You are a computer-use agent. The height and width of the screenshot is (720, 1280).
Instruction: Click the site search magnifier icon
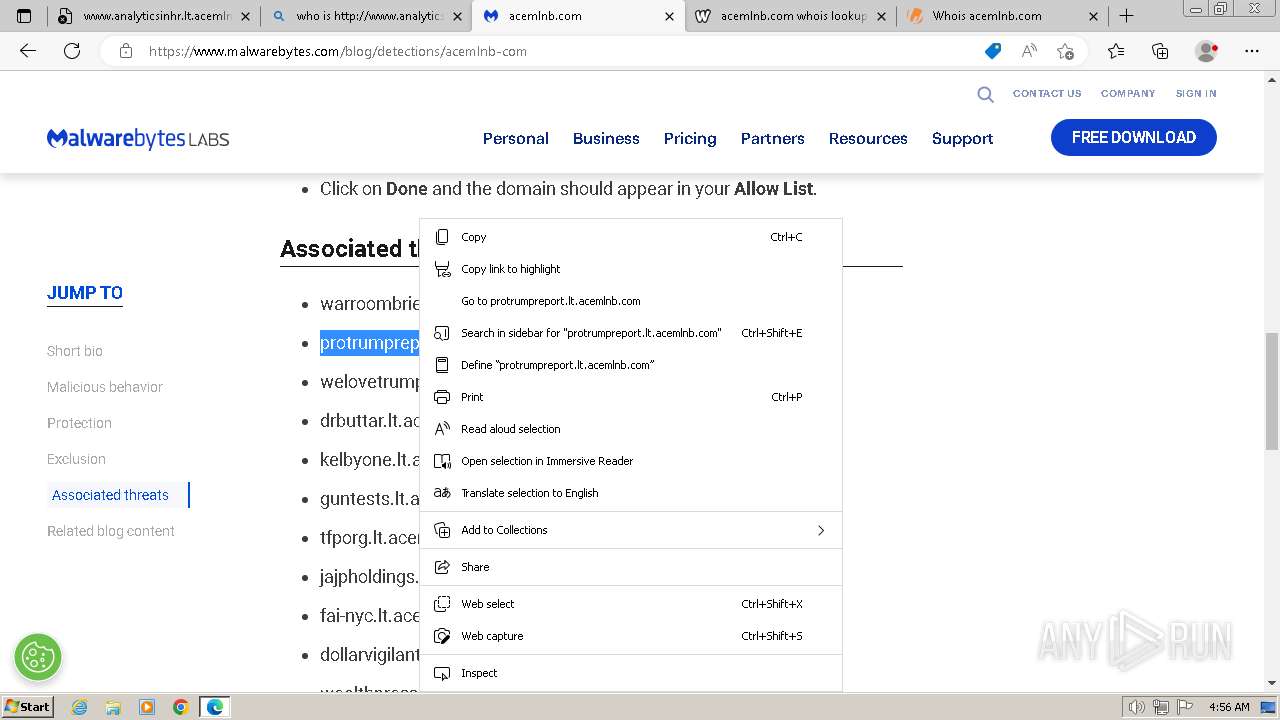pos(985,94)
